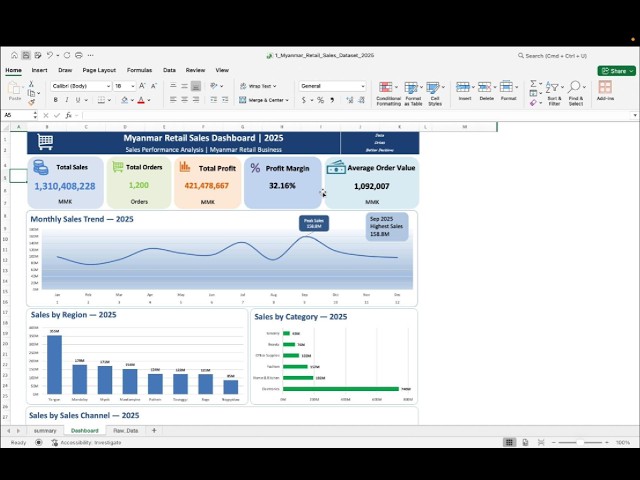Open Conditional Formatting dropdown
Viewport: 640px width, 480px height.
(388, 93)
